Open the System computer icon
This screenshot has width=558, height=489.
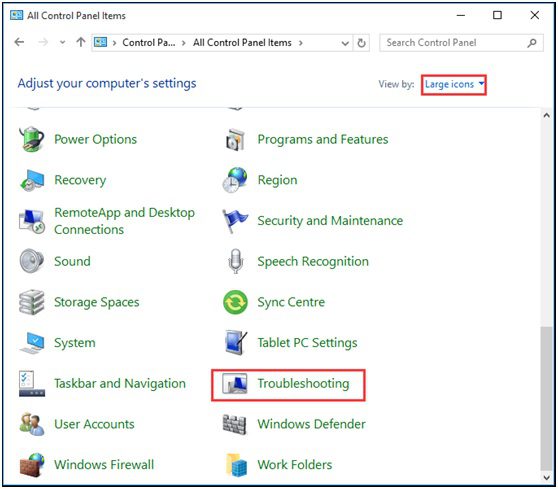[x=32, y=343]
